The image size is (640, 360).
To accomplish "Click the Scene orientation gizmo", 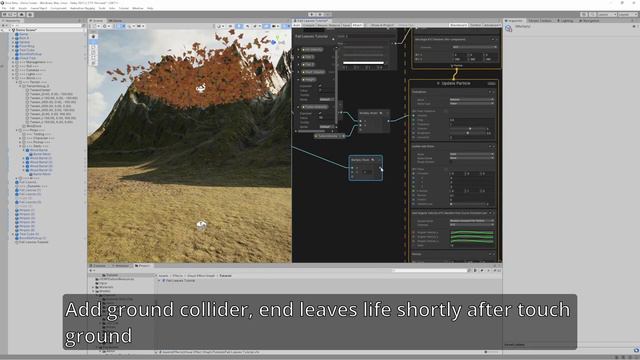I will (x=277, y=41).
